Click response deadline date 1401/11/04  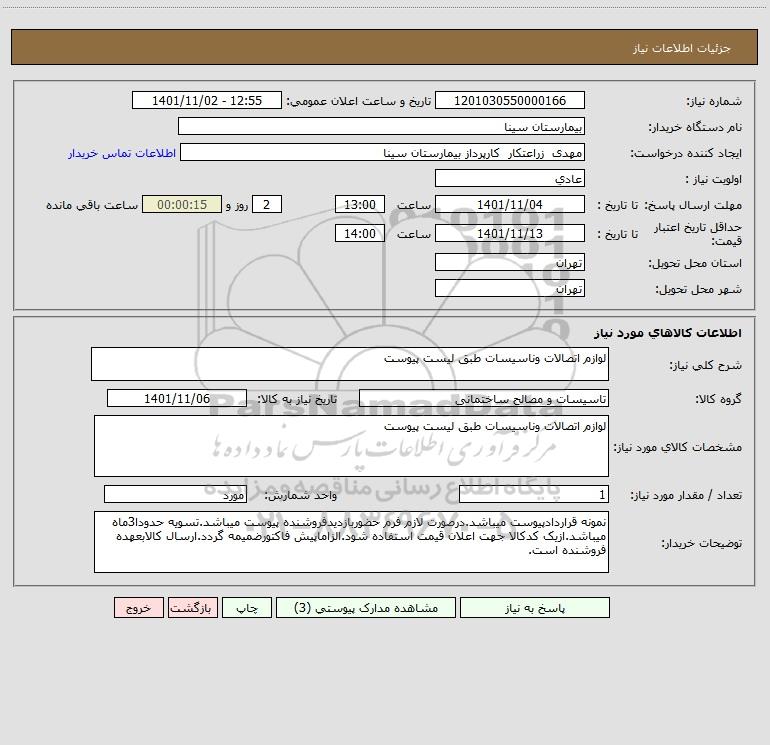click(x=510, y=204)
